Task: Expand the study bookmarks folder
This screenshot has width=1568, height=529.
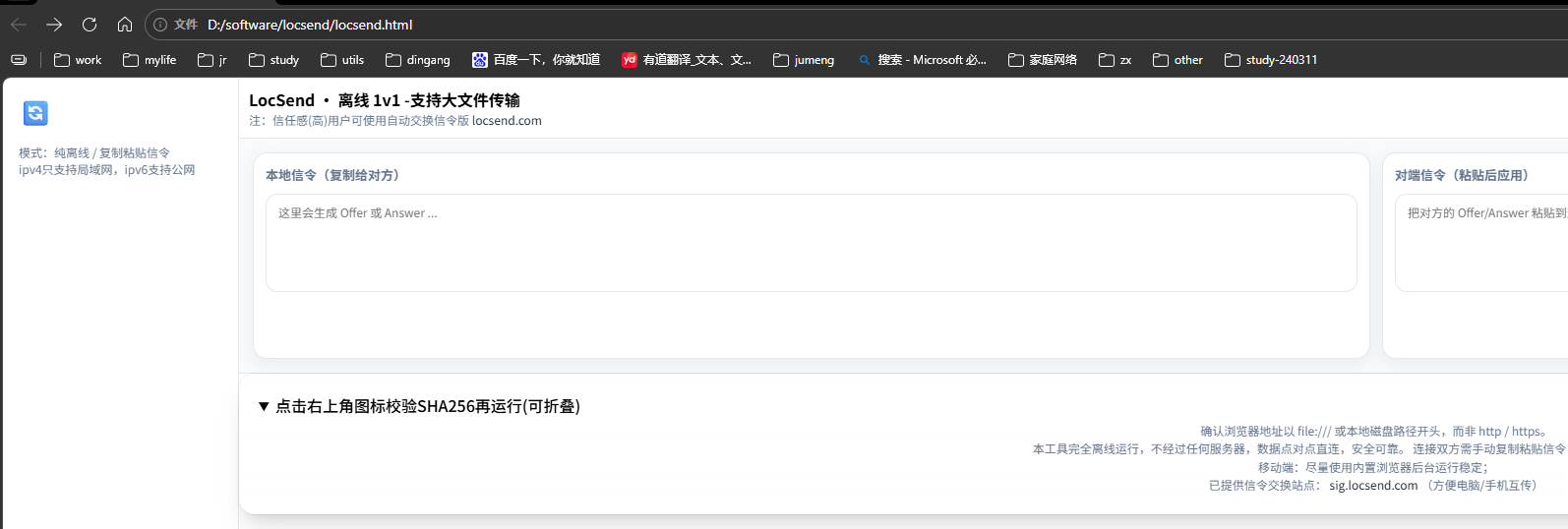Action: (x=274, y=60)
